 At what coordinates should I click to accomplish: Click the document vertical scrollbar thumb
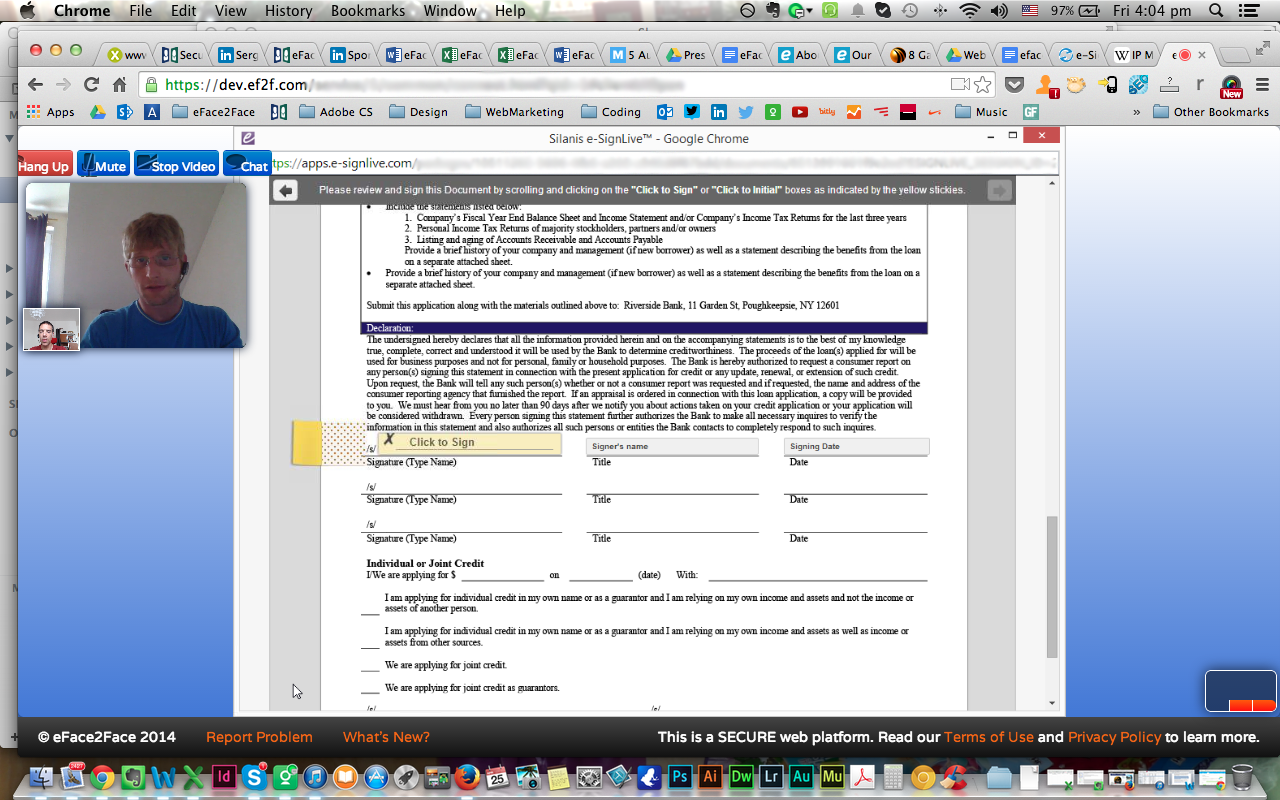coord(1051,586)
